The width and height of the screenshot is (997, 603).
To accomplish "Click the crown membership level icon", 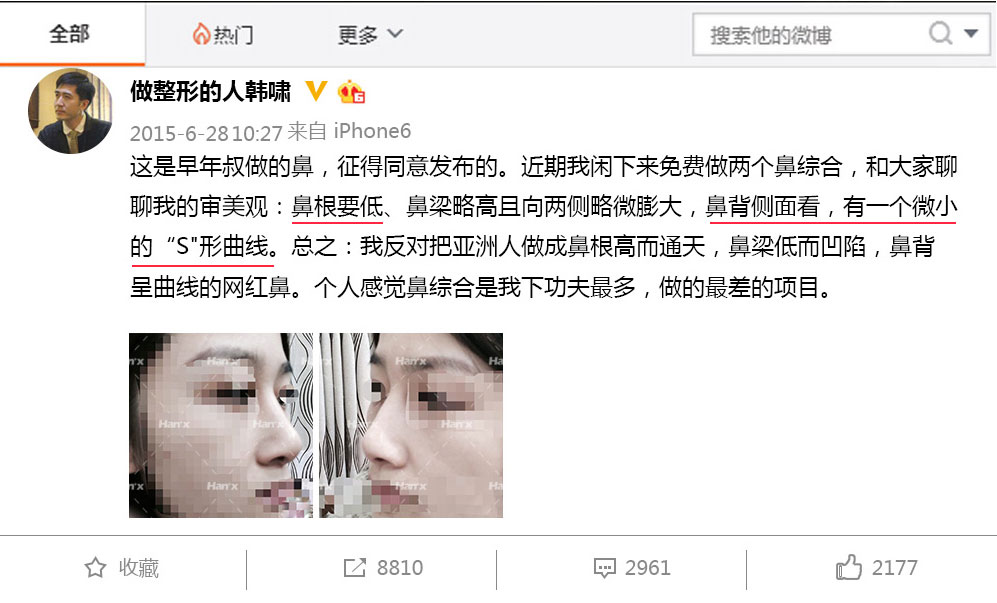I will click(351, 92).
